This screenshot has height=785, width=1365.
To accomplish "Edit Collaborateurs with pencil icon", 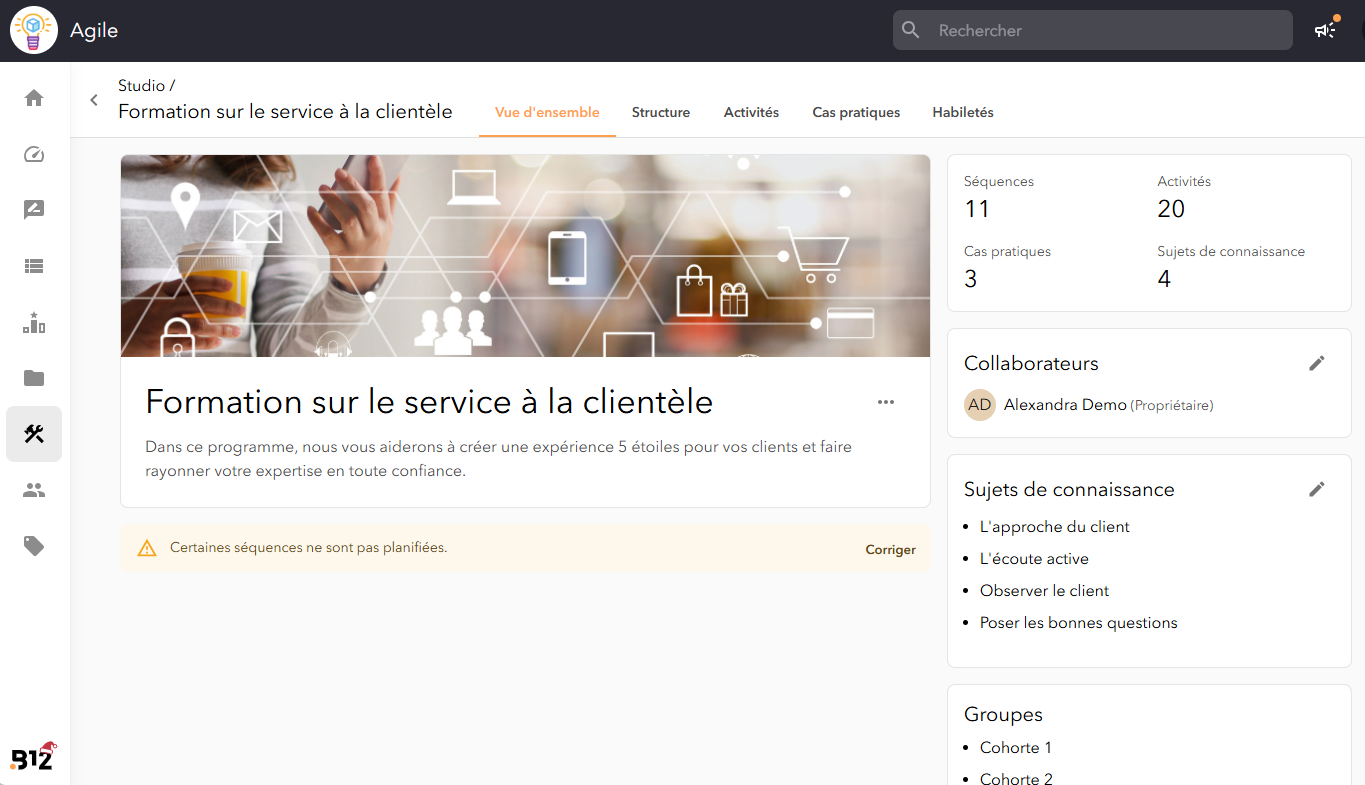I will [1317, 363].
